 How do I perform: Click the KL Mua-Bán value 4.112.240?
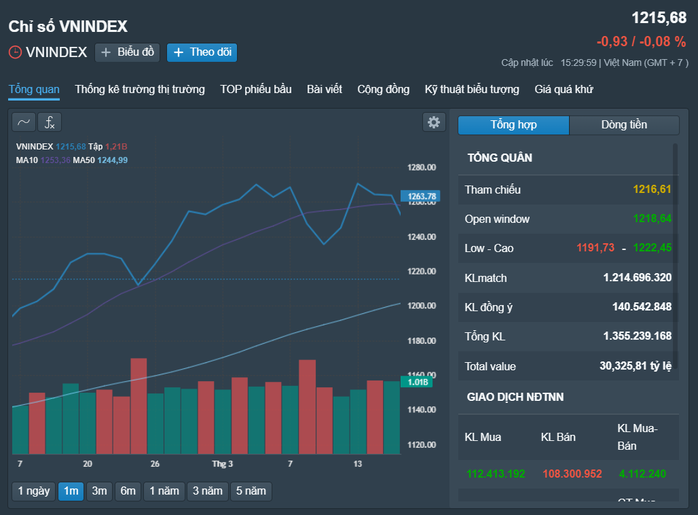click(642, 474)
